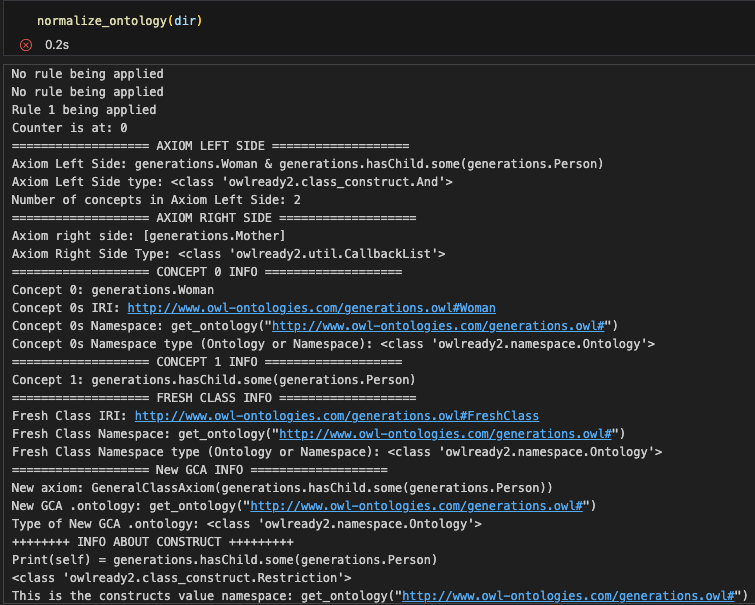Open the generations.owl#FreshClass link

pyautogui.click(x=336, y=415)
